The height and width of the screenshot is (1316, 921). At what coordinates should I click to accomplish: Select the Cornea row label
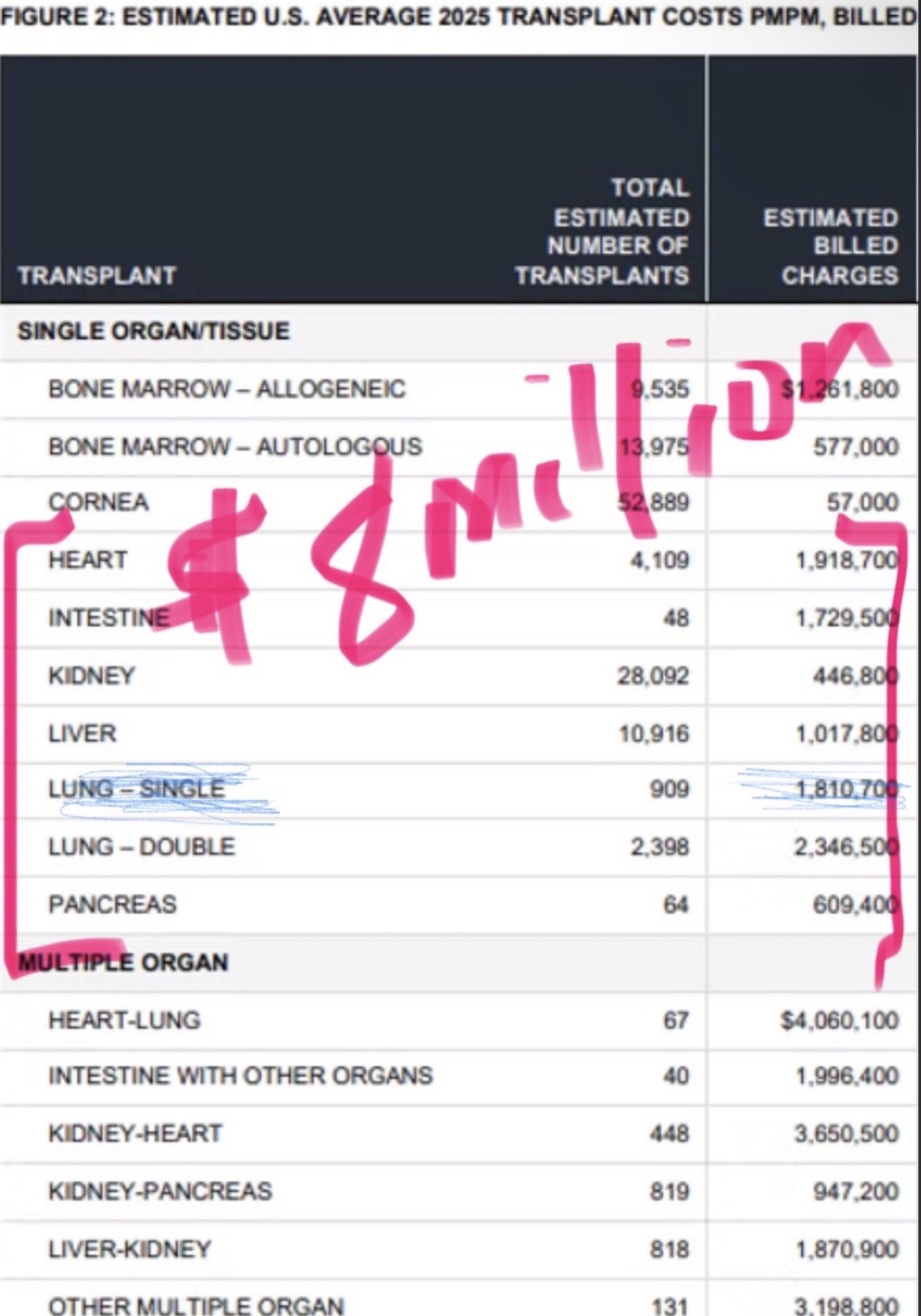99,503
